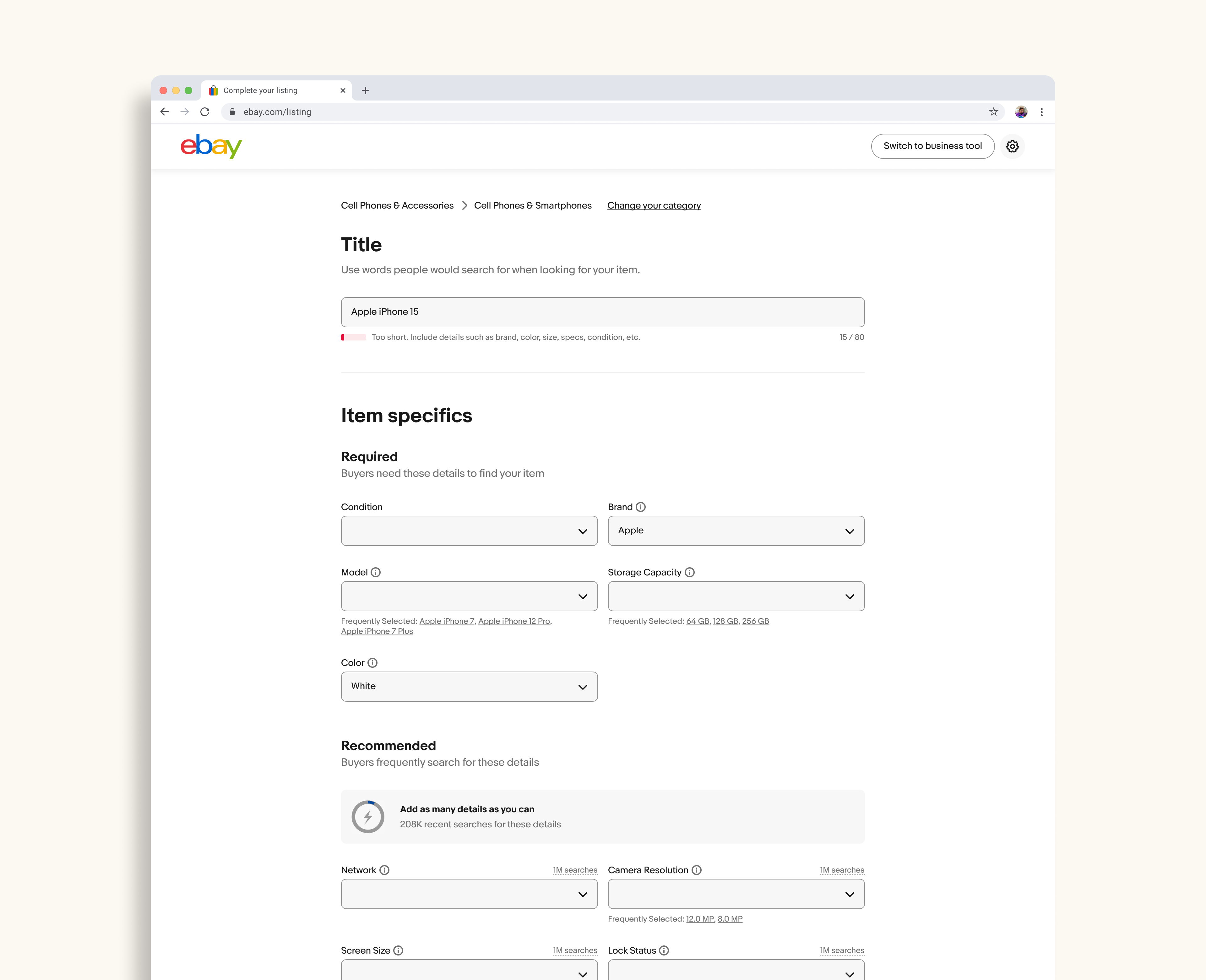Select 256 GB storage suggestion
1206x980 pixels.
click(756, 621)
